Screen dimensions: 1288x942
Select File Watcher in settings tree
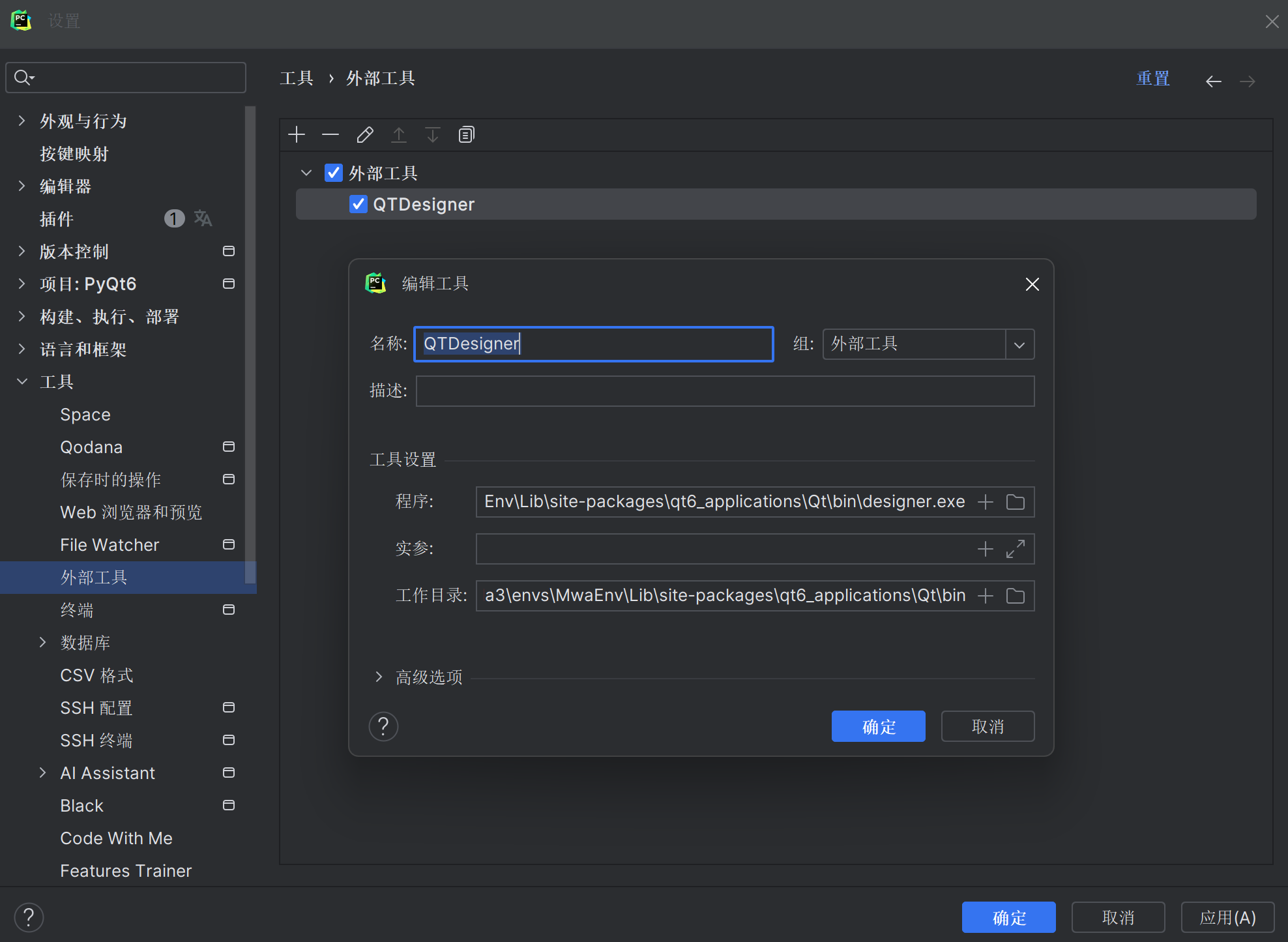(110, 545)
